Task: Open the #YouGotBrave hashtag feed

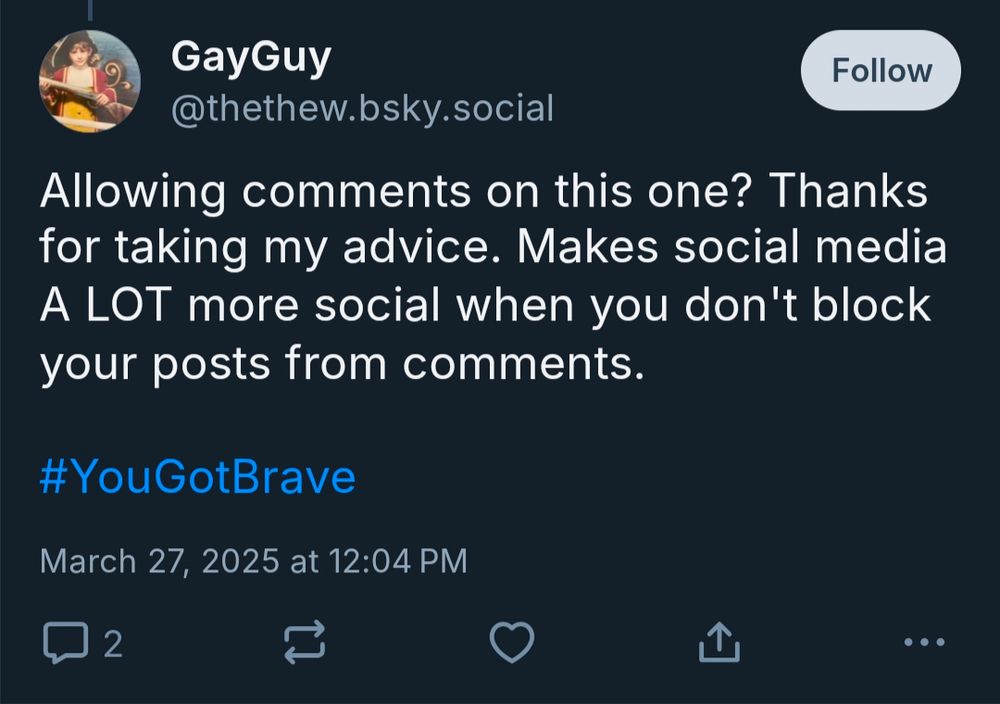Action: [x=196, y=478]
